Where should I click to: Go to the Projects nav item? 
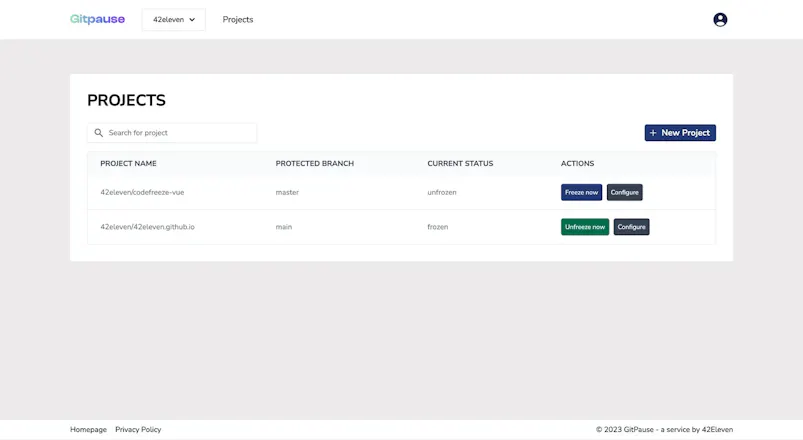[x=238, y=19]
